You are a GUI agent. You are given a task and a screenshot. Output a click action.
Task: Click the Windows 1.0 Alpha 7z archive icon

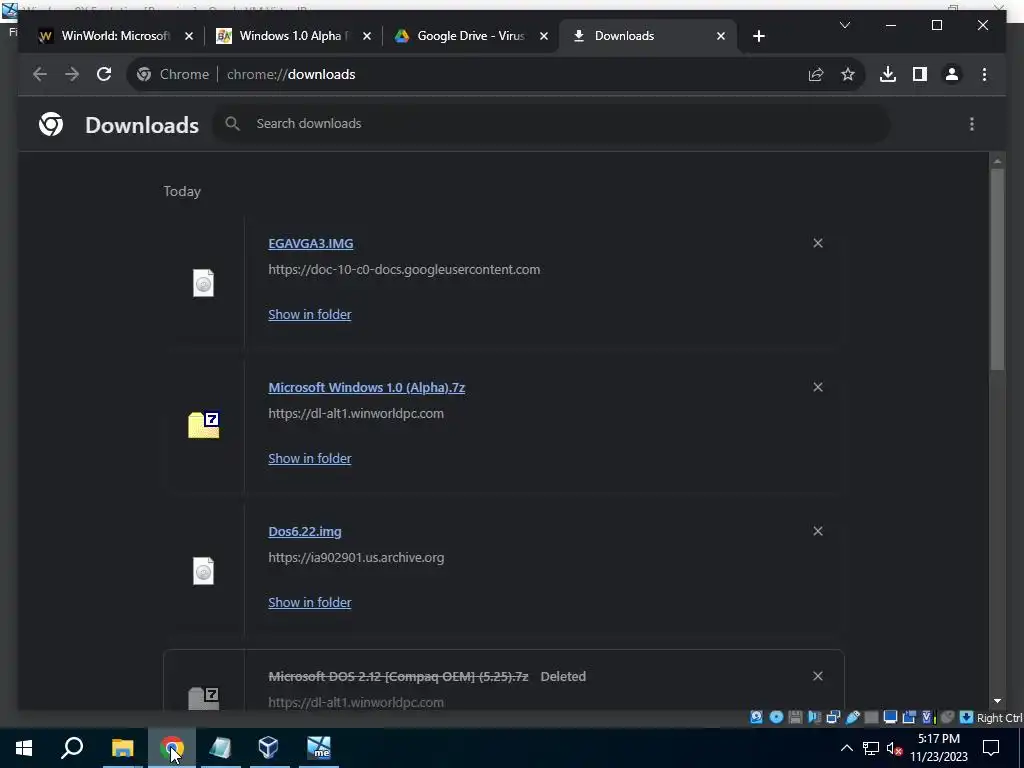(204, 424)
